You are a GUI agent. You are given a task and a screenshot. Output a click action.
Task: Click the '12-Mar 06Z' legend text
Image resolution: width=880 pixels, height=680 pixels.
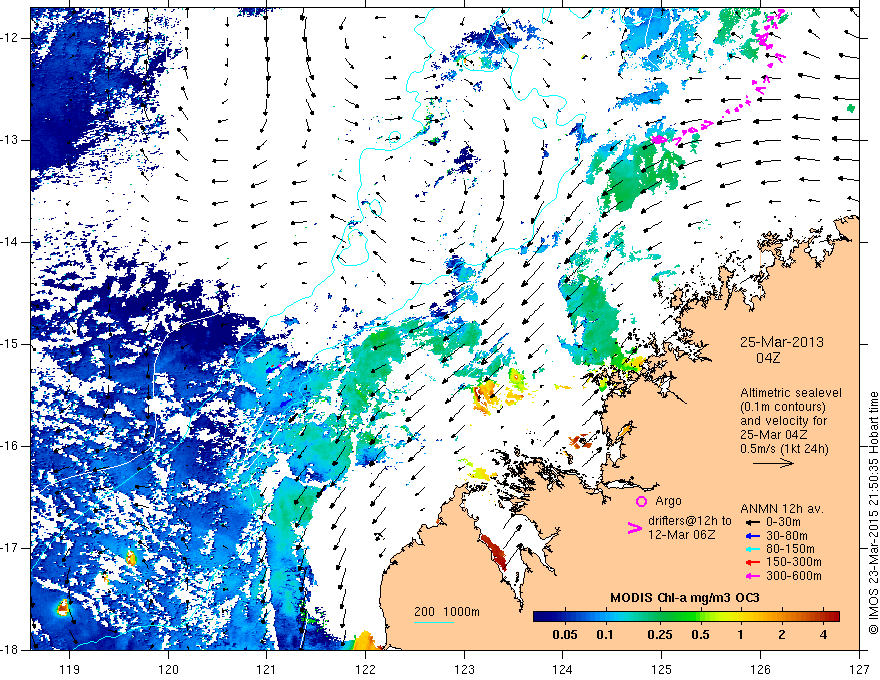coord(681,535)
